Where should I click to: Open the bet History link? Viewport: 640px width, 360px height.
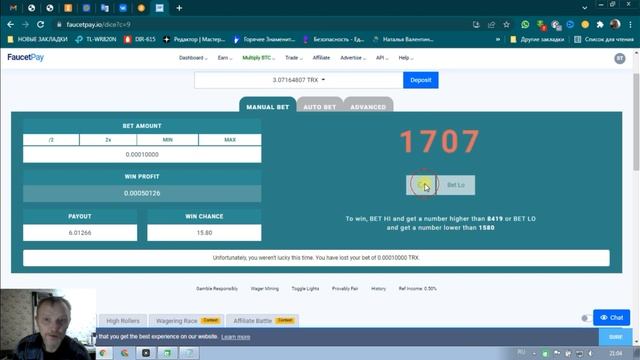point(378,289)
